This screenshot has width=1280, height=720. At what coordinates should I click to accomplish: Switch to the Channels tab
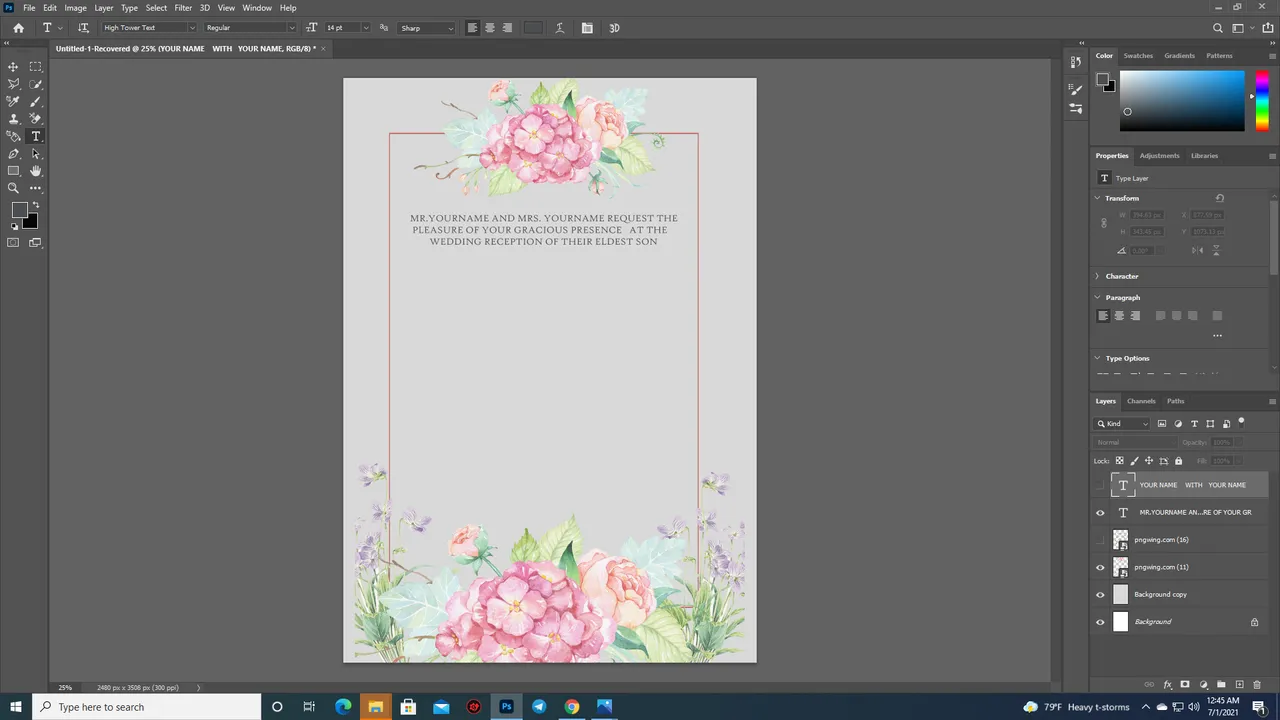point(1141,401)
